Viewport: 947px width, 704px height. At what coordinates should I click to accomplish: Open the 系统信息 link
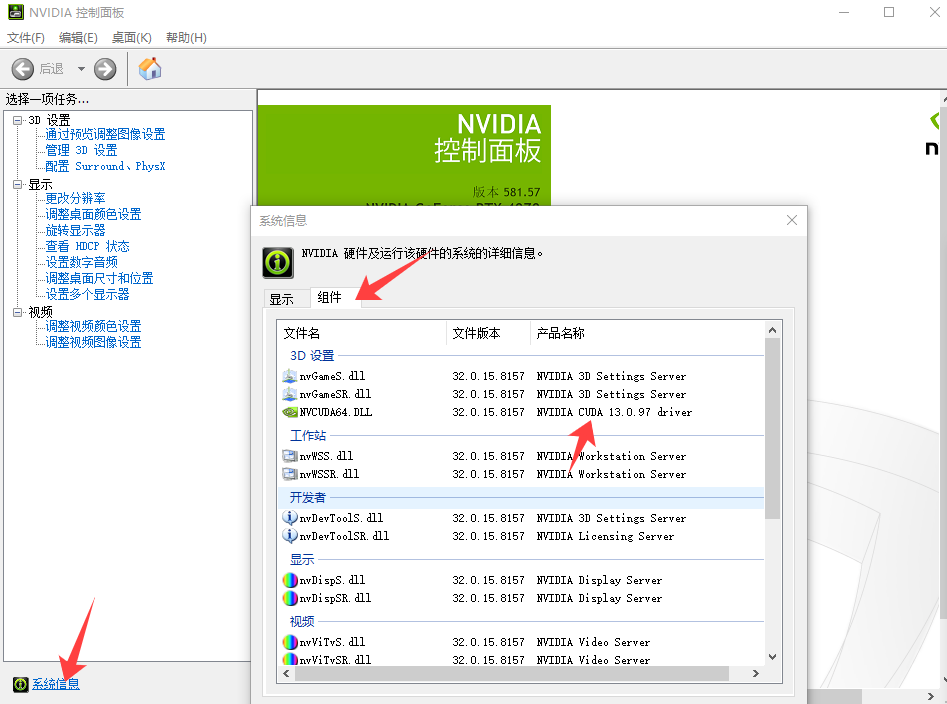(55, 684)
